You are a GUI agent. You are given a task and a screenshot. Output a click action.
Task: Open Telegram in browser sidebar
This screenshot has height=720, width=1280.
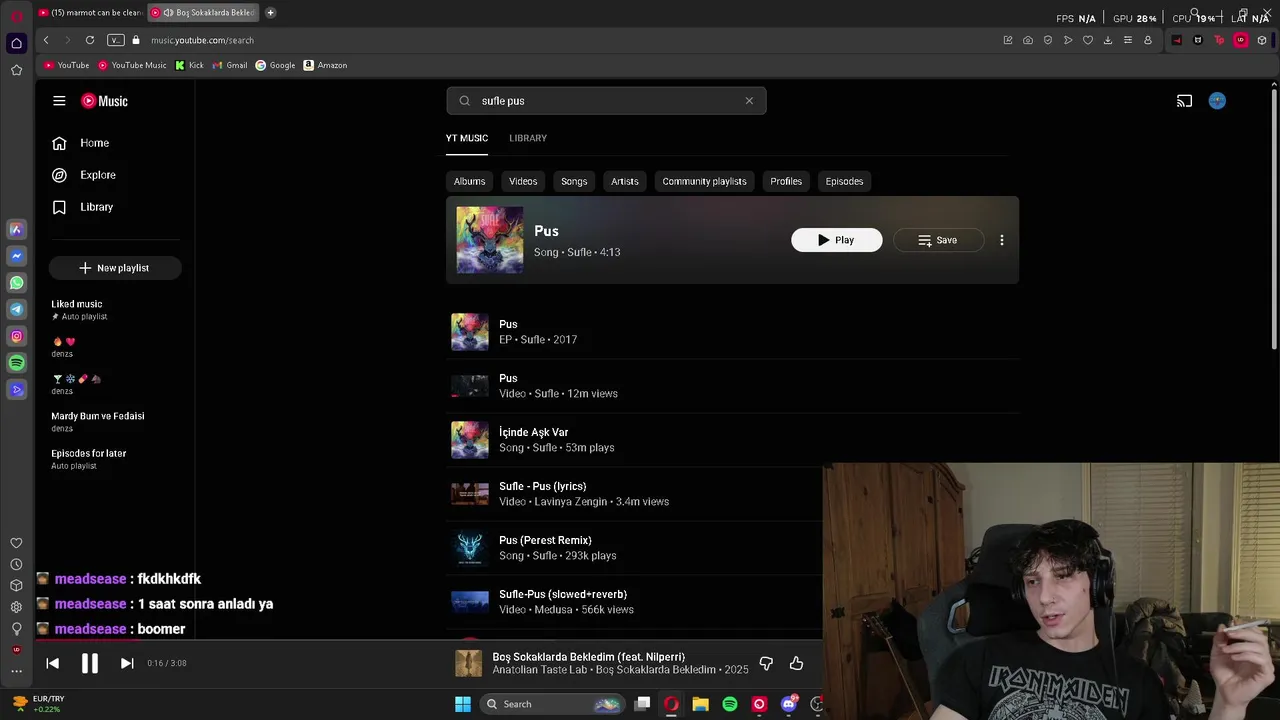16,310
